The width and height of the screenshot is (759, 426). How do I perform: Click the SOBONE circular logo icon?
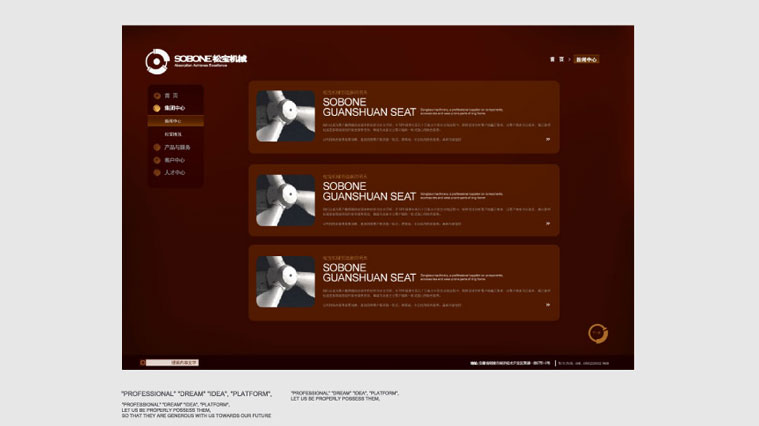click(x=156, y=62)
